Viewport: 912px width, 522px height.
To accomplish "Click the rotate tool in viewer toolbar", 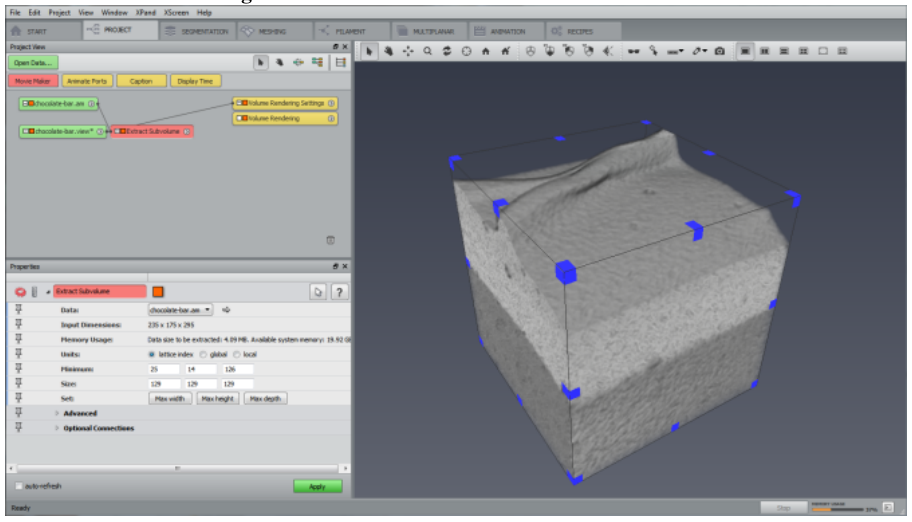I will tap(447, 51).
